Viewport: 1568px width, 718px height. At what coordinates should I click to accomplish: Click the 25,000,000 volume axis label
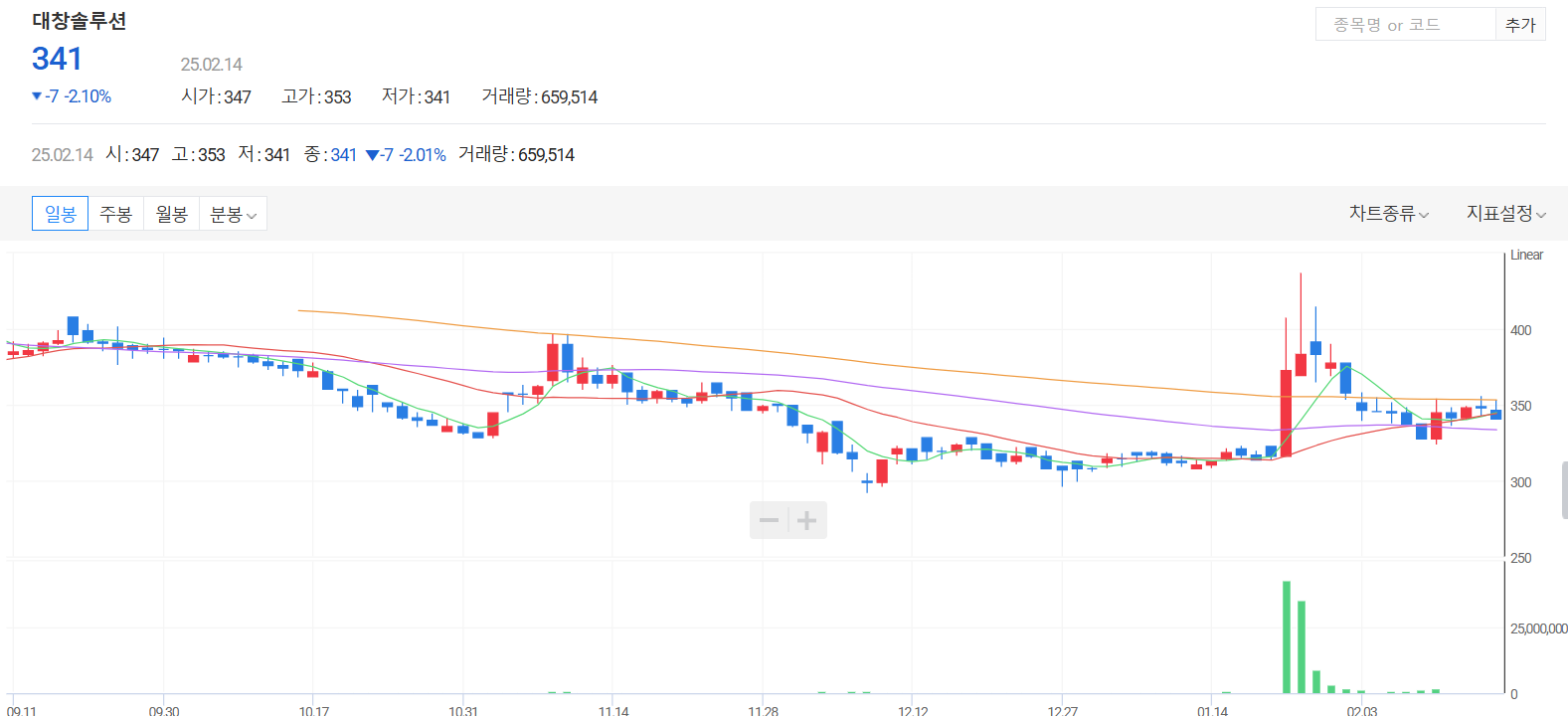coord(1538,628)
